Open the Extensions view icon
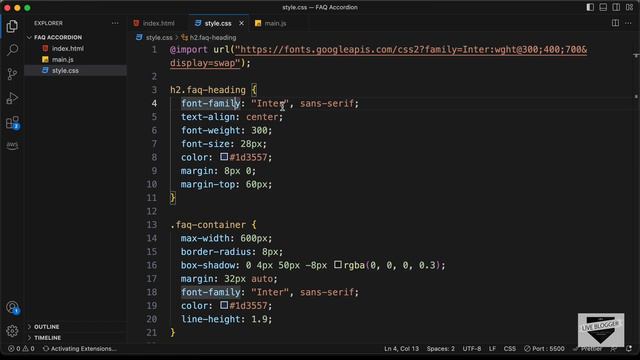 pyautogui.click(x=12, y=122)
